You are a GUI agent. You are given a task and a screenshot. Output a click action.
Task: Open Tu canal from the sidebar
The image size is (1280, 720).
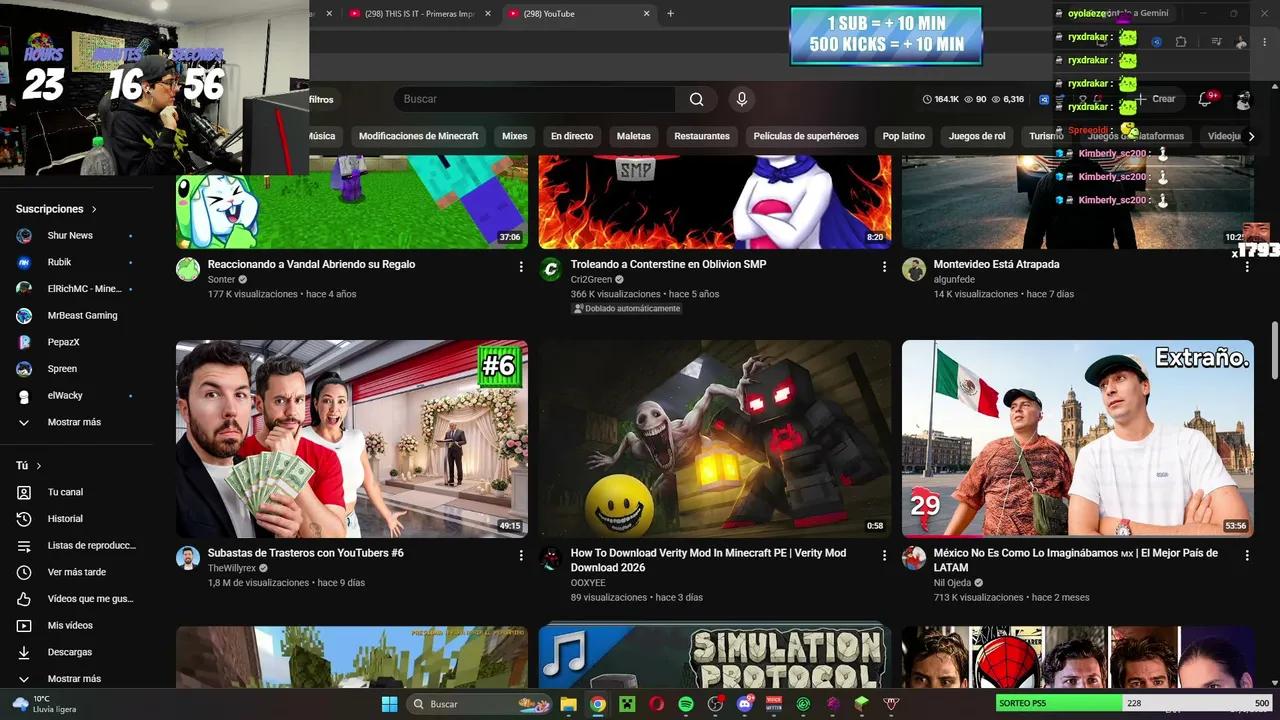tap(76, 492)
